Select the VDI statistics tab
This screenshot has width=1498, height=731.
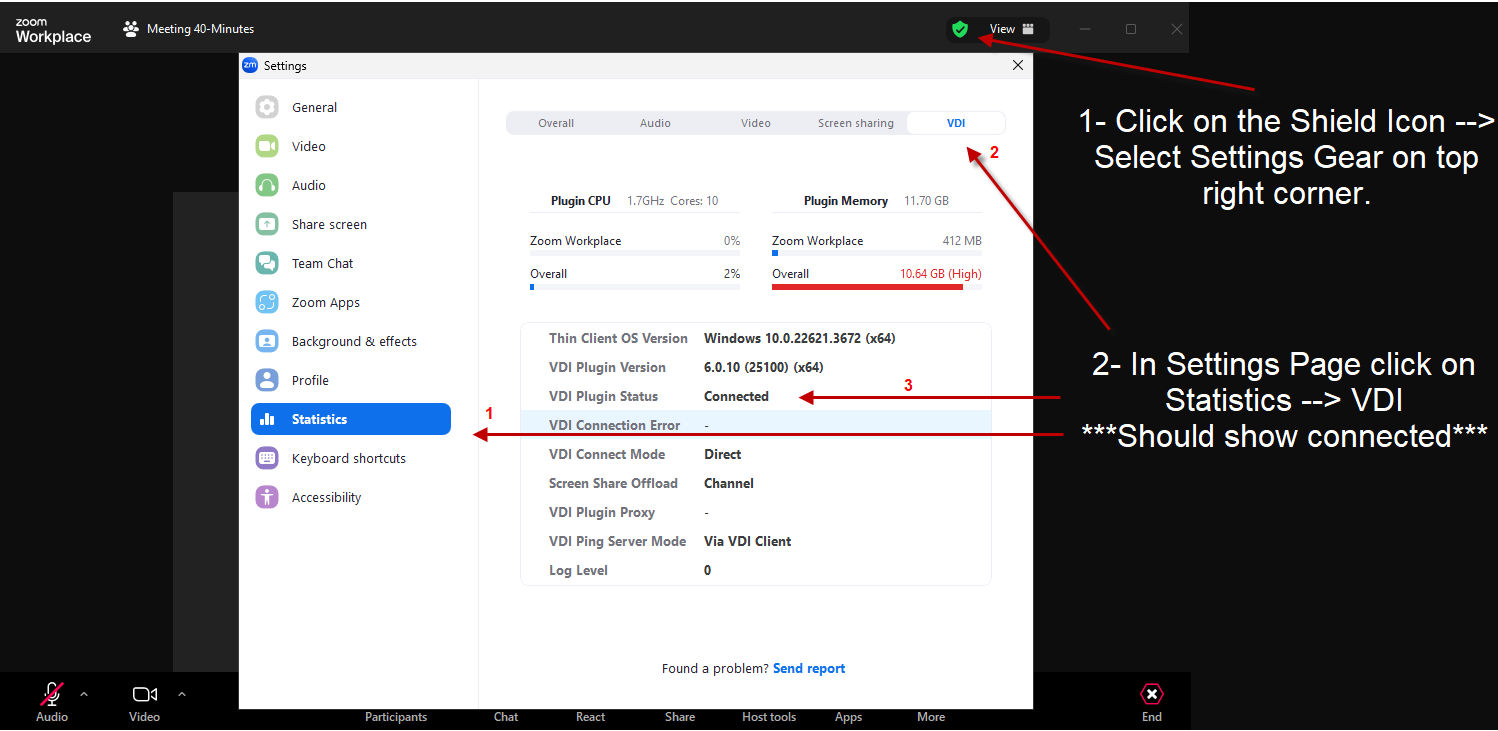[x=956, y=123]
